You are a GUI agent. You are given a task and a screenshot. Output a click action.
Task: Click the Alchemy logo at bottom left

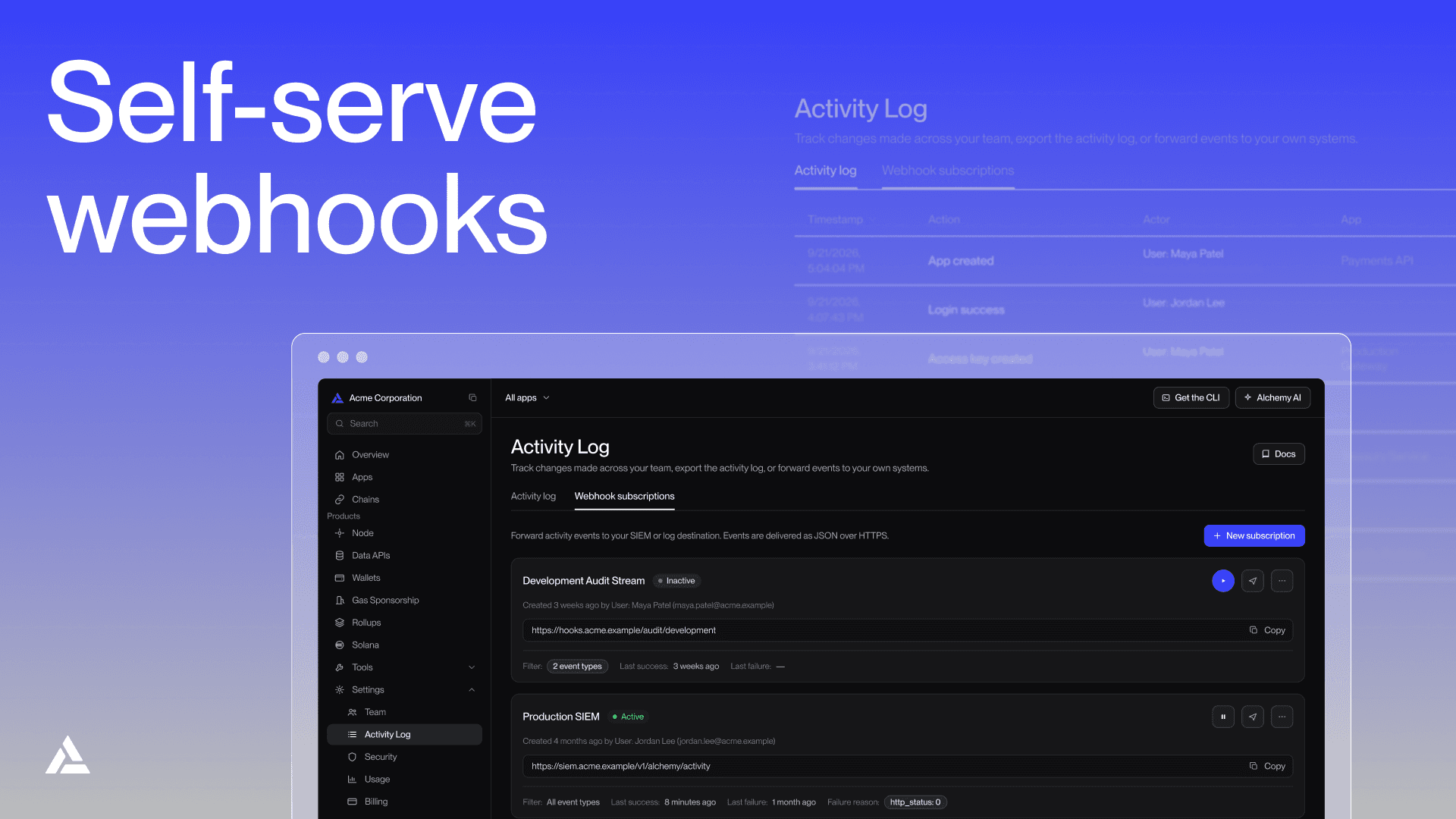coord(67,755)
